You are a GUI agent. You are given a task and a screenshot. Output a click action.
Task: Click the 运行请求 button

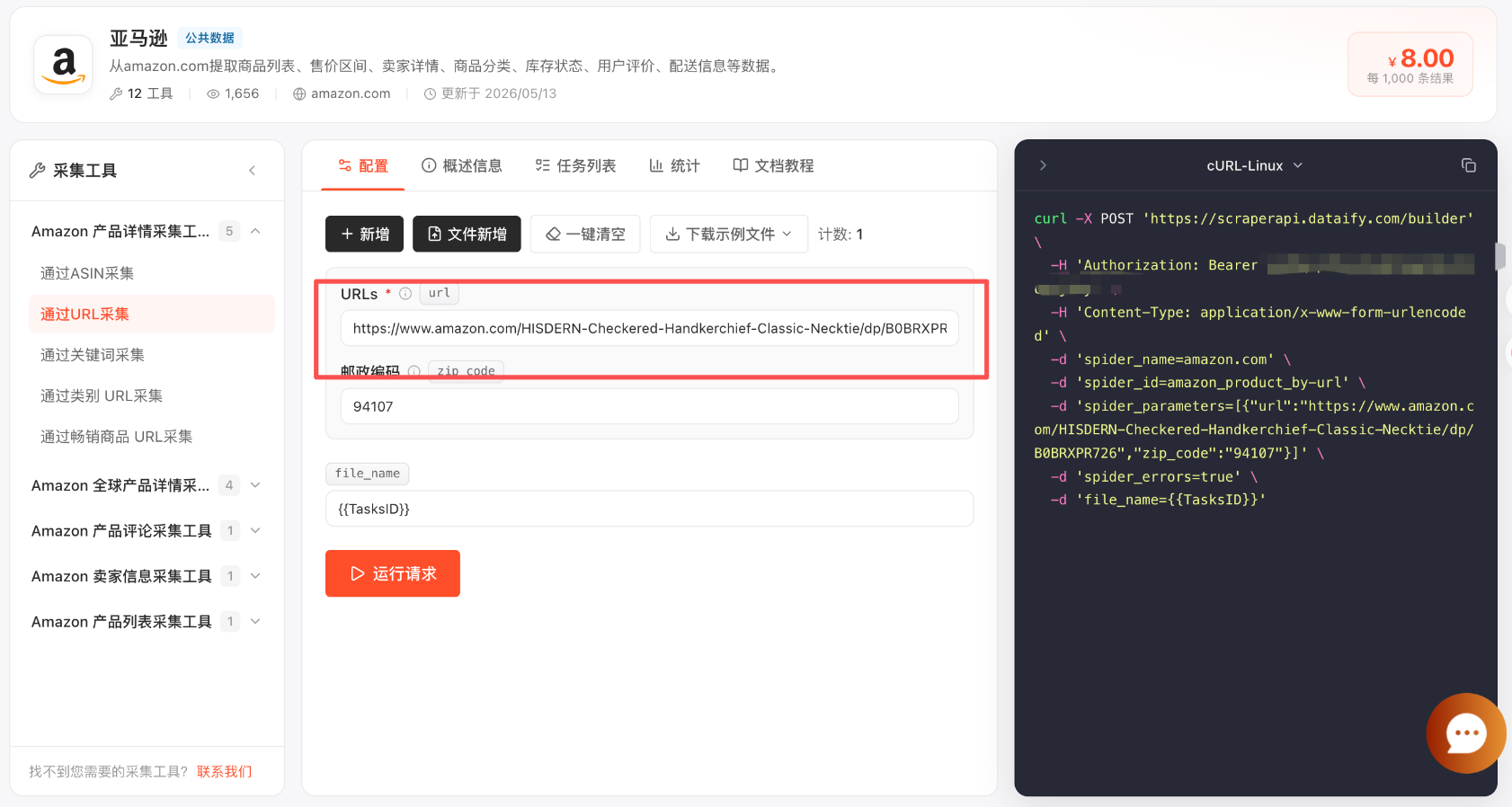[393, 573]
